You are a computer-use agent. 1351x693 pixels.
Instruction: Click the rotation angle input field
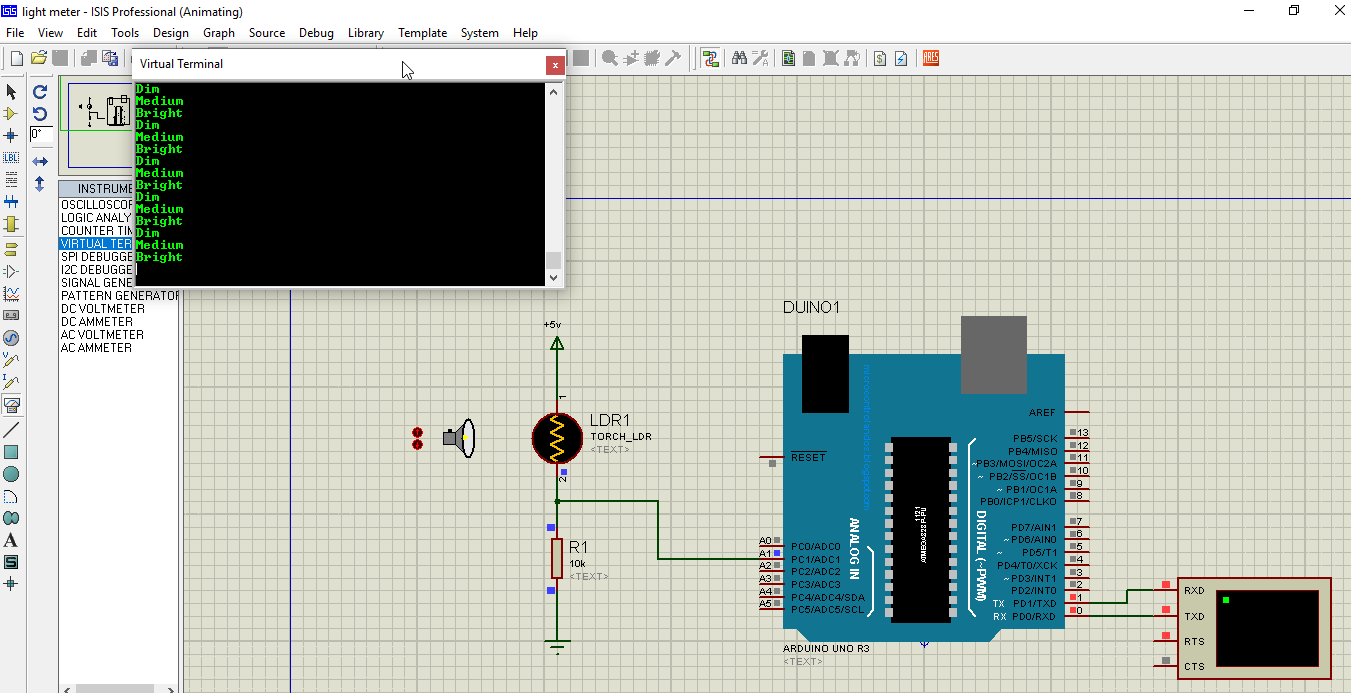(x=41, y=135)
